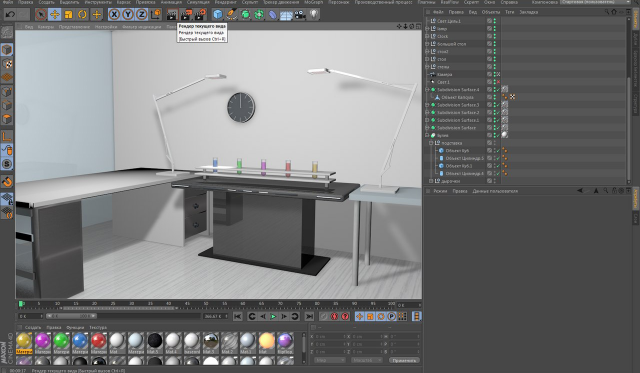The width and height of the screenshot is (640, 373).
Task: Expand the дырочки group
Action: pos(431,181)
